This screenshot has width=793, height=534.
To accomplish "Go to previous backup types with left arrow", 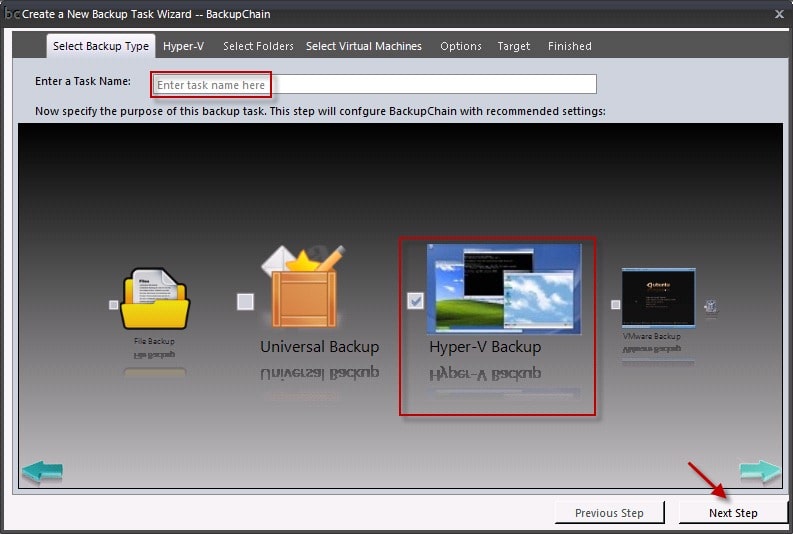I will (42, 472).
